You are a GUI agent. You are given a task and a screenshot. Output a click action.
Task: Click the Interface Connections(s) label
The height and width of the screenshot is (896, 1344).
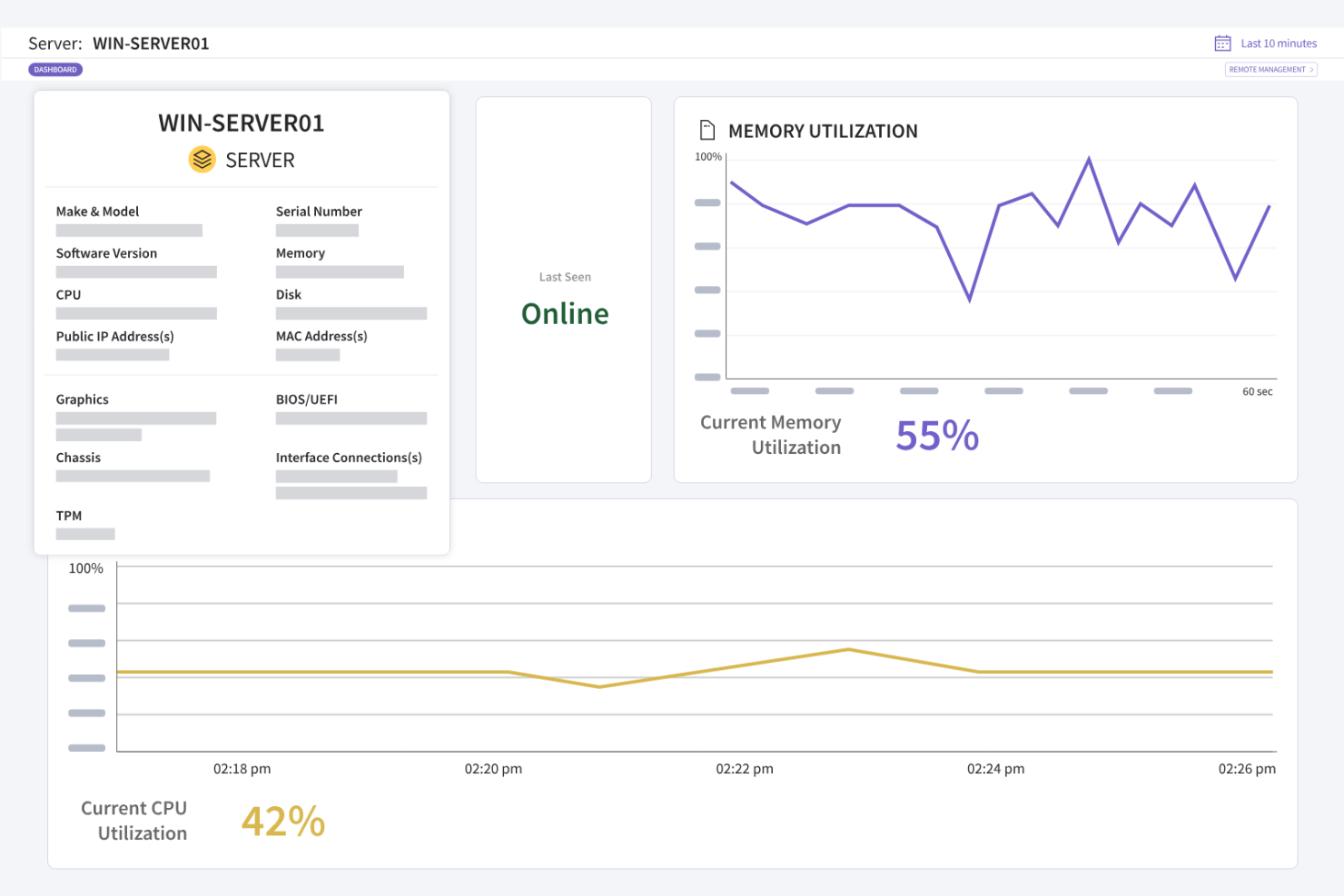pos(349,458)
